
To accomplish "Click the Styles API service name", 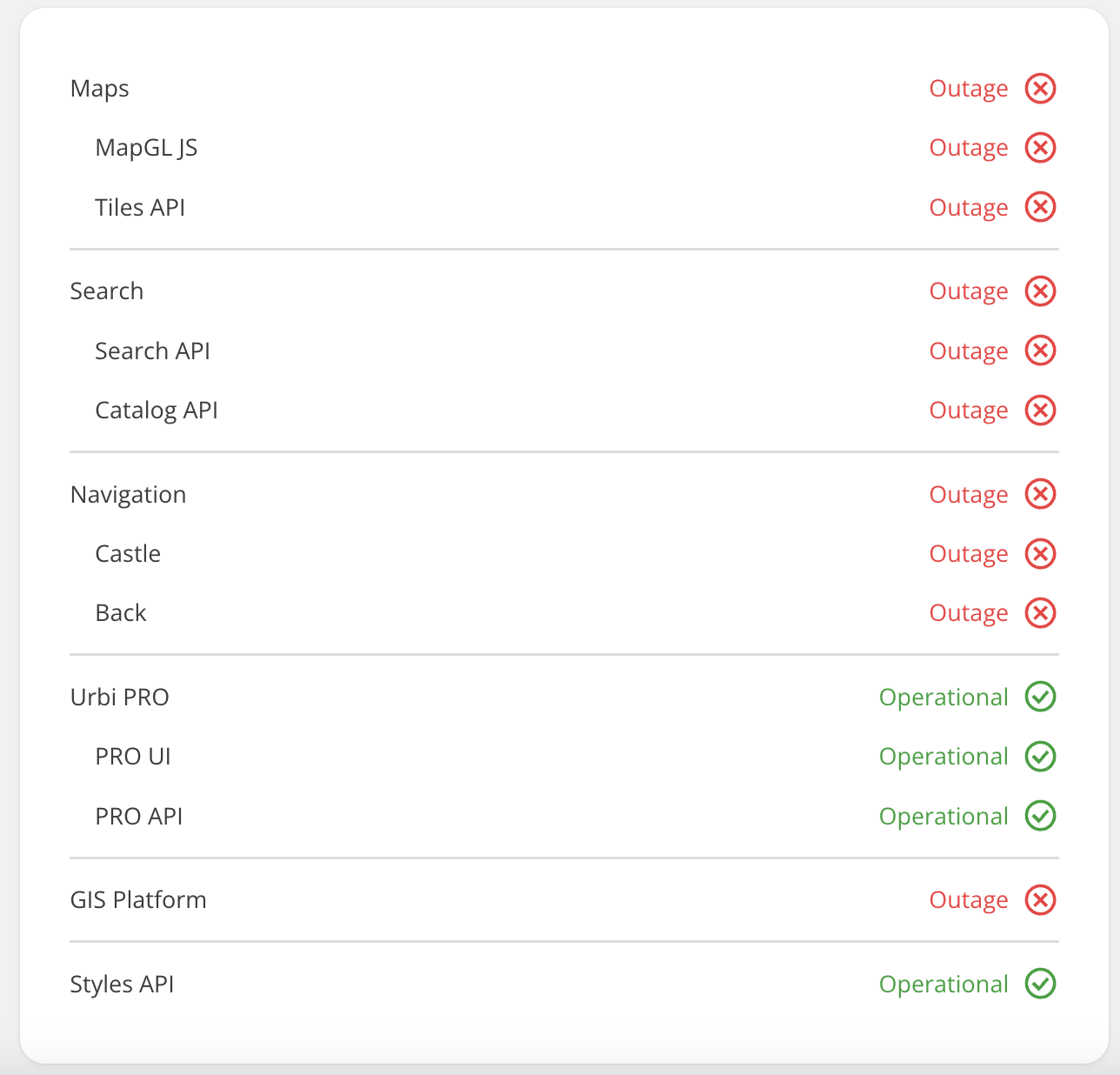I will [x=122, y=984].
